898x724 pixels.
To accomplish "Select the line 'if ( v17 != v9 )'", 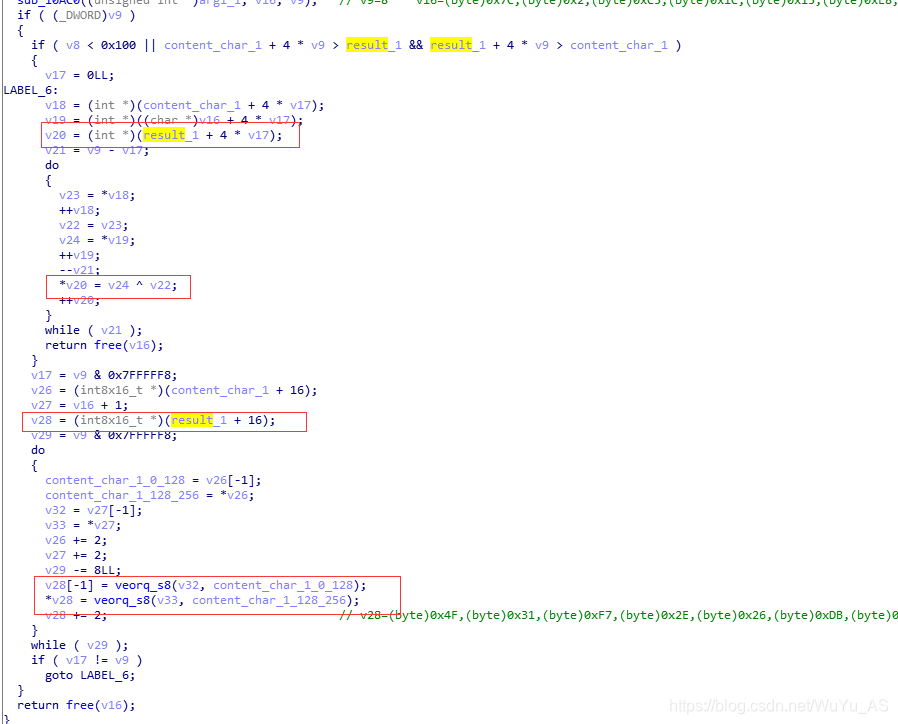I will coord(86,660).
